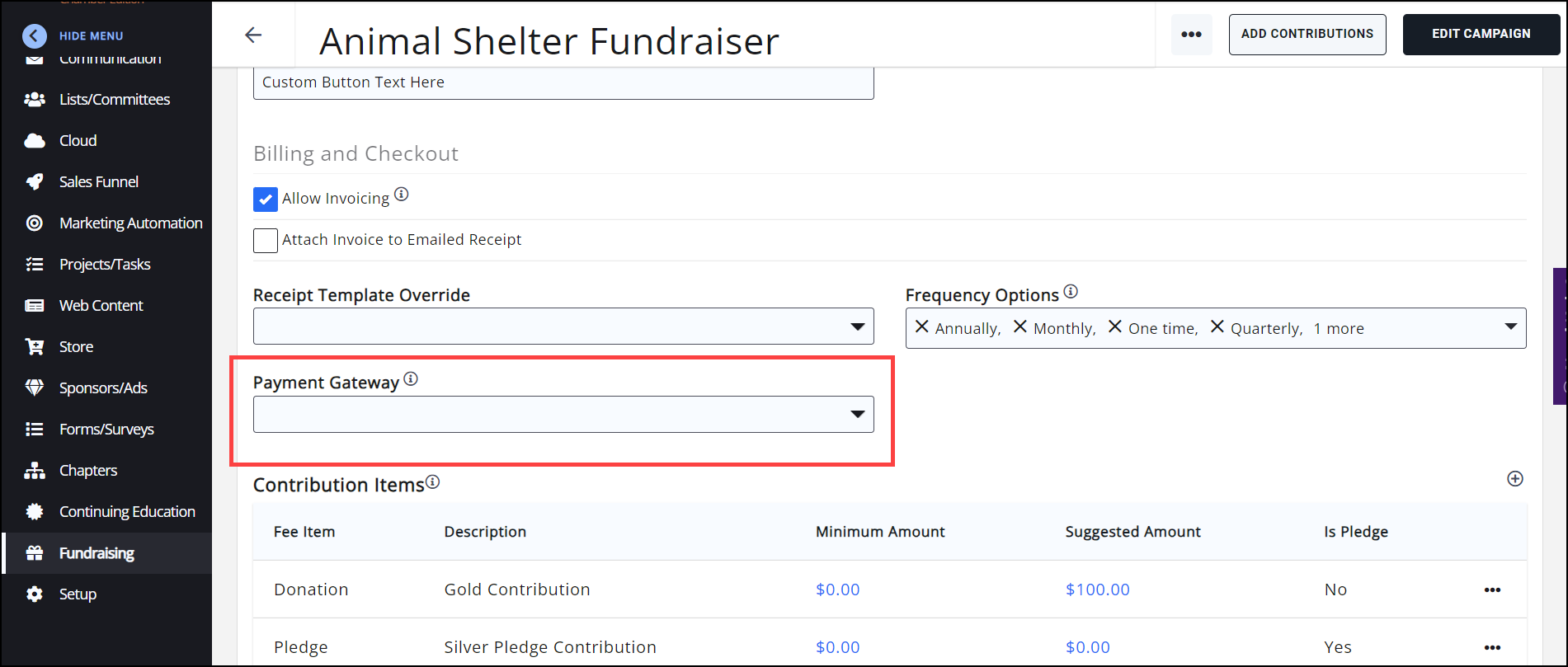Open the Payment Gateway dropdown
Image resolution: width=1568 pixels, height=667 pixels.
point(563,415)
